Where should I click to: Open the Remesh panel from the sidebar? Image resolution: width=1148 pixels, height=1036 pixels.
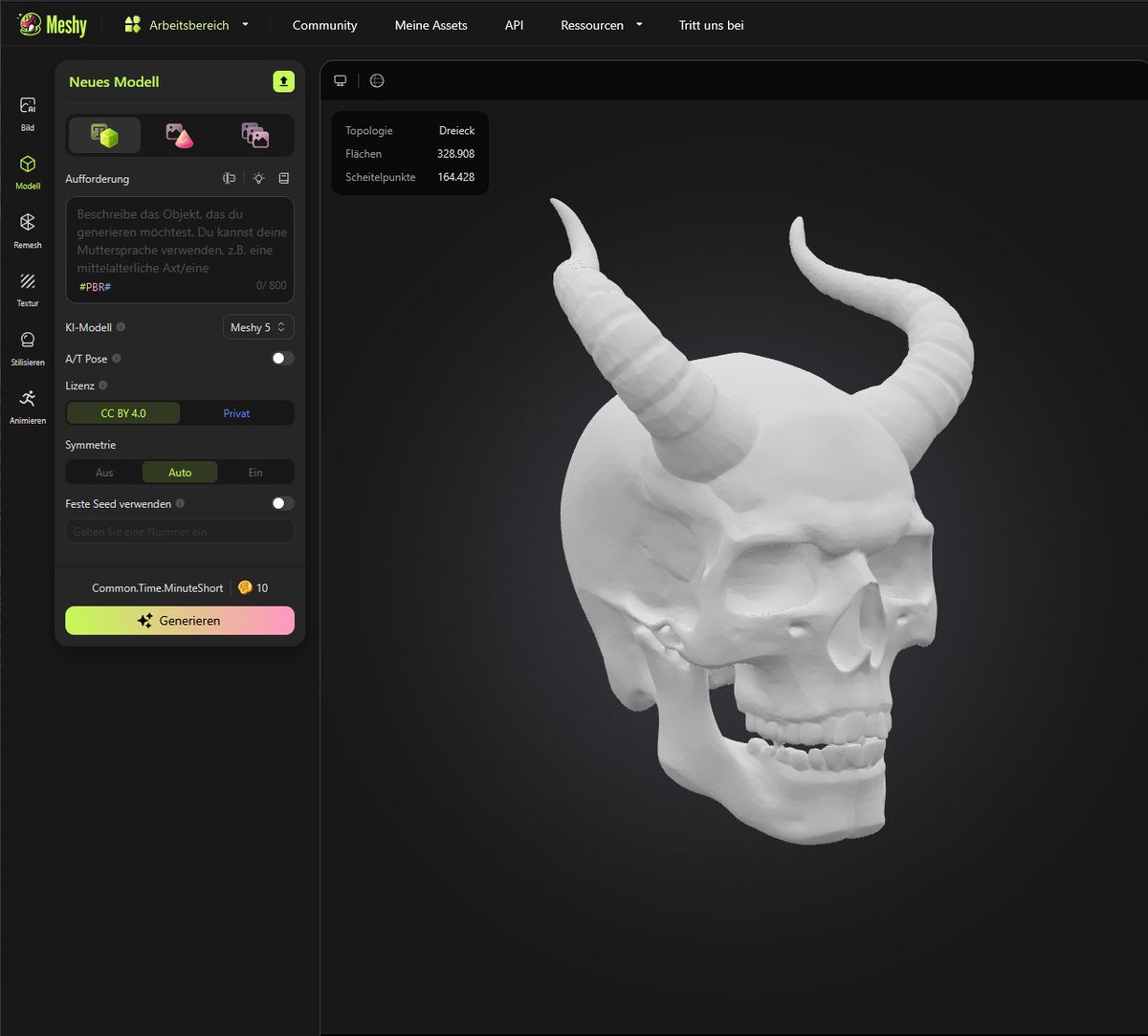(26, 230)
